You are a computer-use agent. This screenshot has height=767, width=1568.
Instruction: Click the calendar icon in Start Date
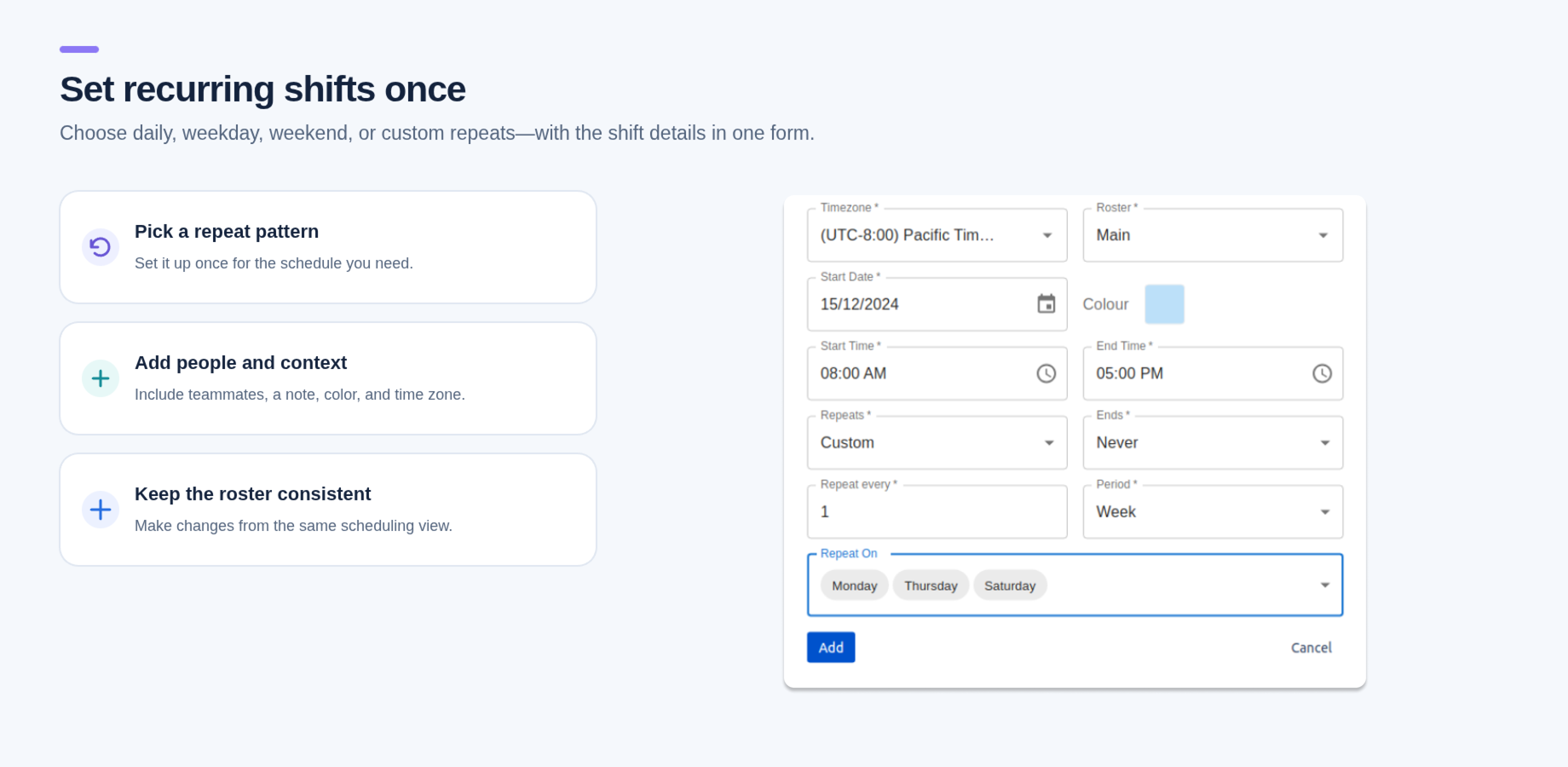(1046, 304)
